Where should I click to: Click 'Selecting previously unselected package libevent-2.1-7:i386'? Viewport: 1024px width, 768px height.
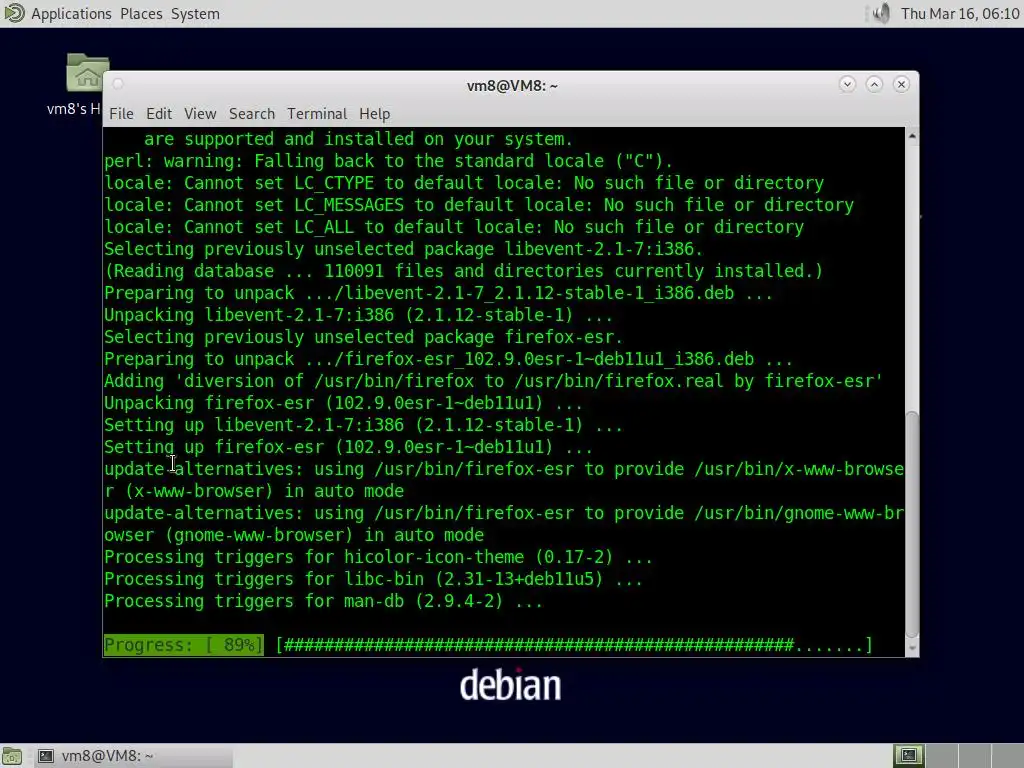pos(404,249)
